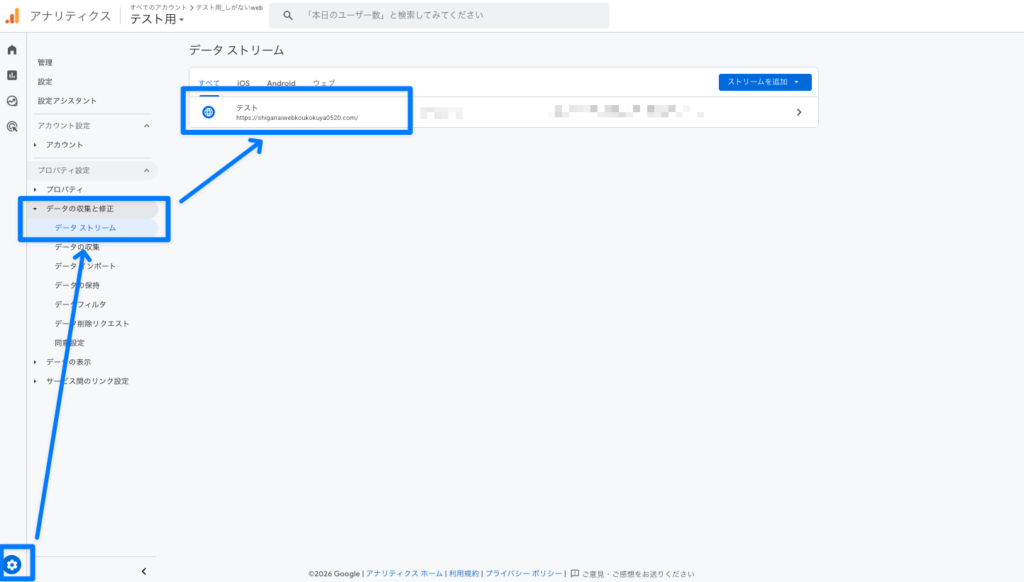Switch to the iOS tab

(x=243, y=83)
